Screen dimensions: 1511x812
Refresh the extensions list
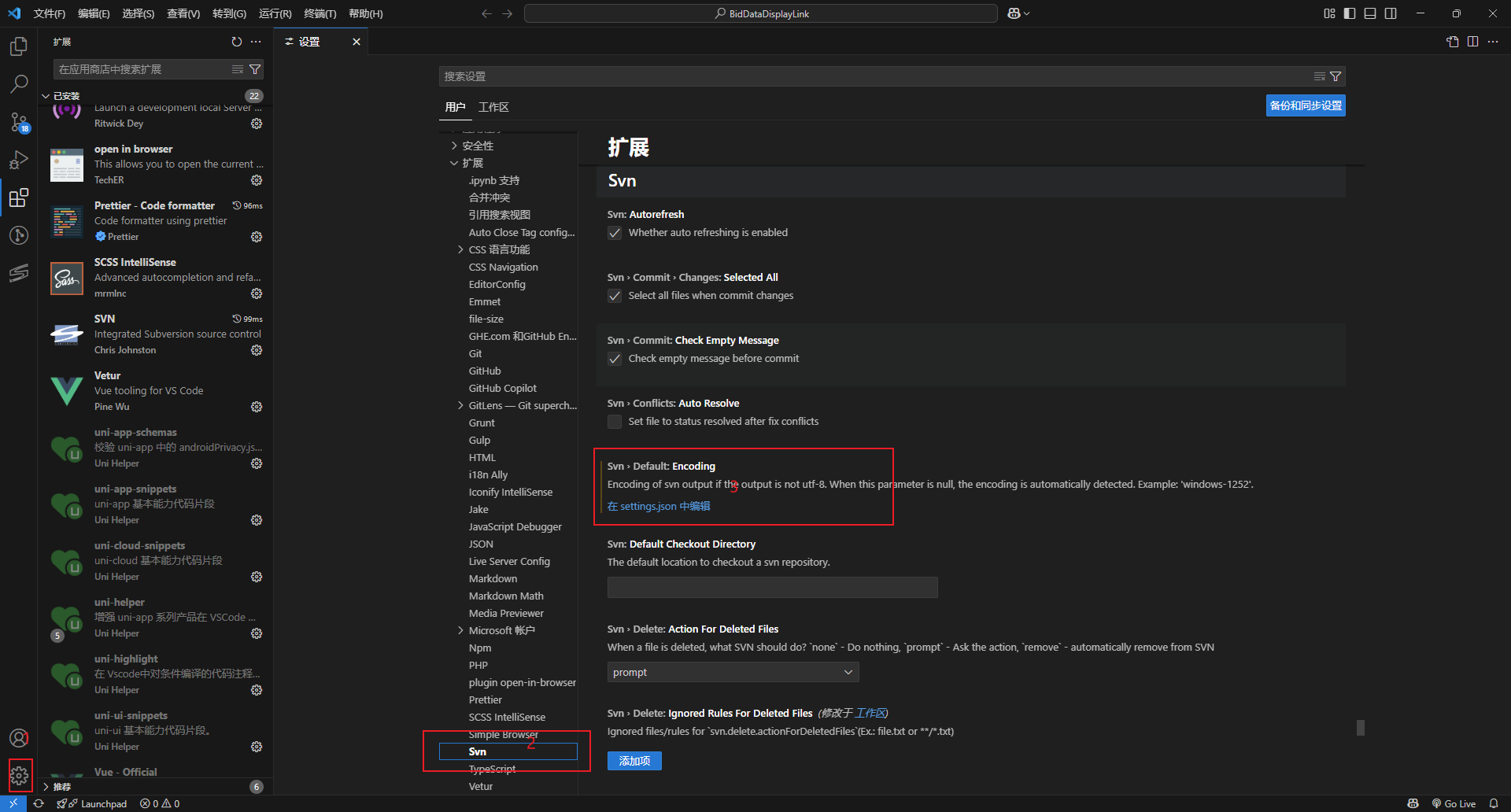click(x=236, y=42)
